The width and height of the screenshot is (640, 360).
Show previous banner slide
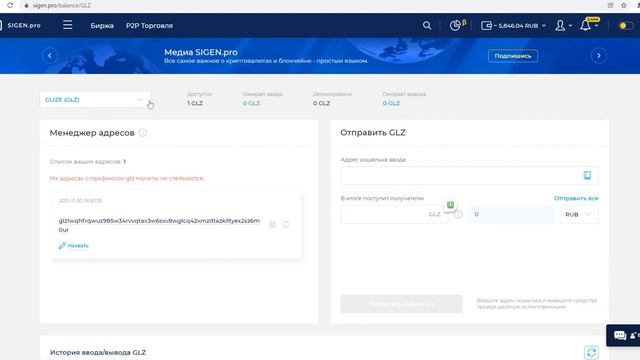(50, 56)
